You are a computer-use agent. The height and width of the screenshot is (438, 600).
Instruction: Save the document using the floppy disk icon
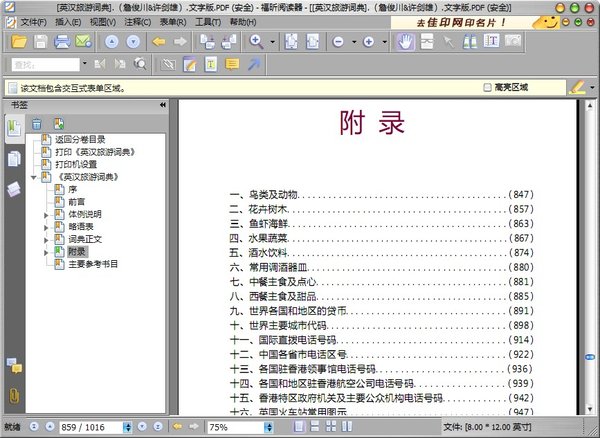(40, 41)
